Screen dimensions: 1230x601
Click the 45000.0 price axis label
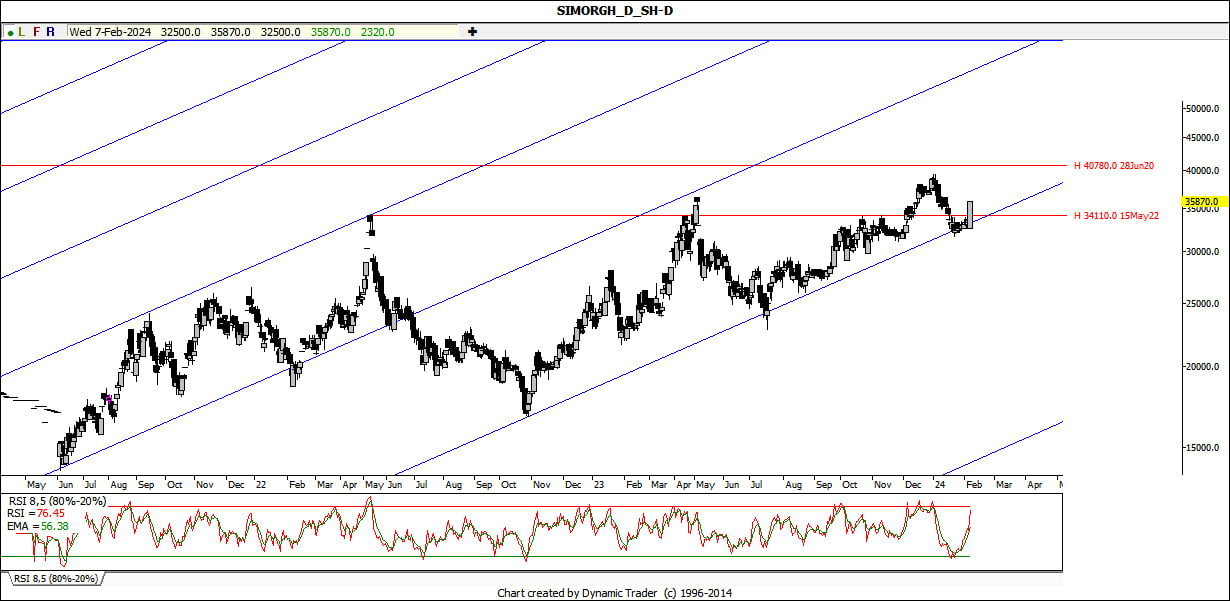click(x=1201, y=138)
